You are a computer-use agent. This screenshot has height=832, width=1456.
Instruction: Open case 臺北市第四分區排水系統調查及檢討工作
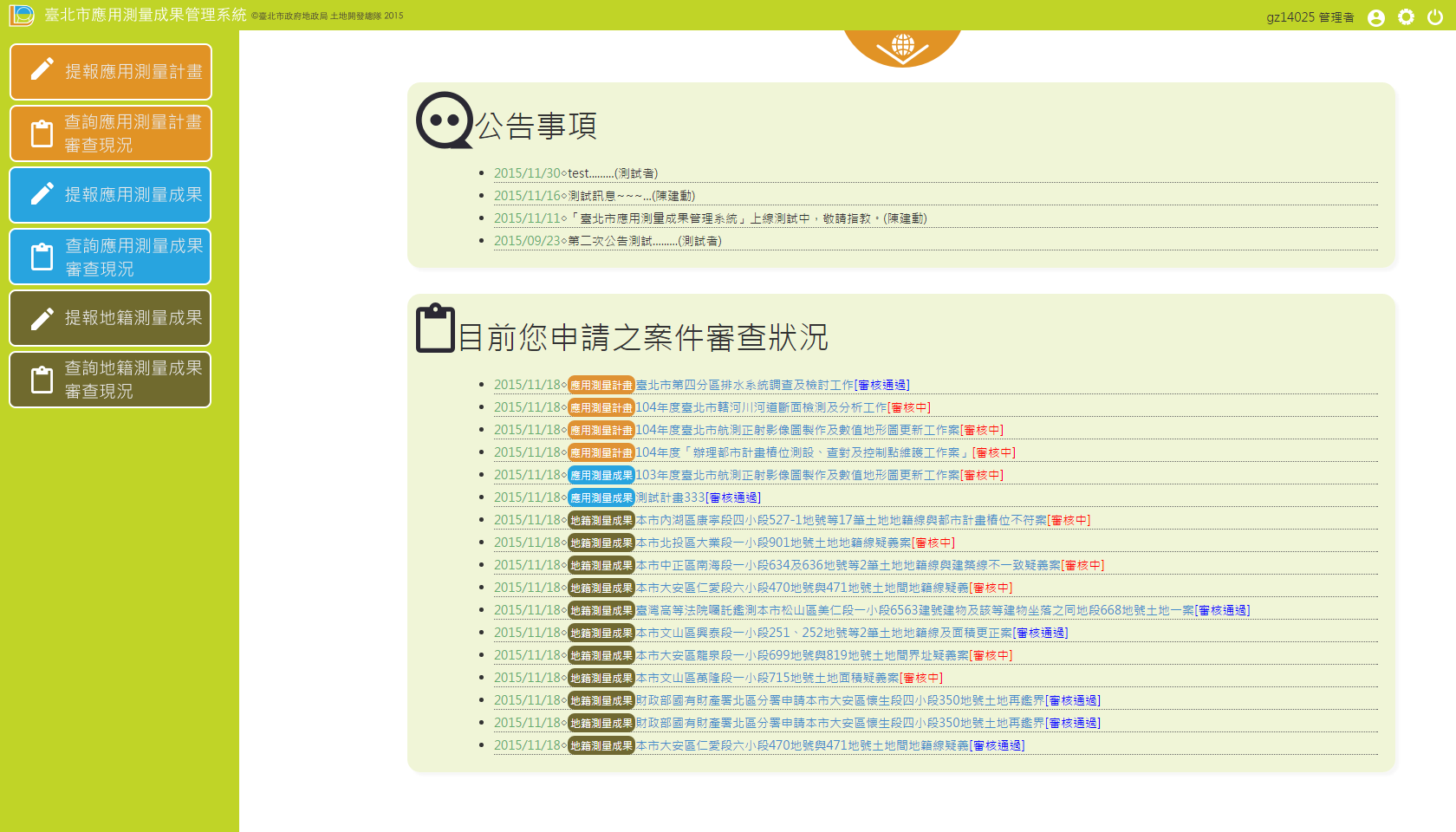pos(744,385)
